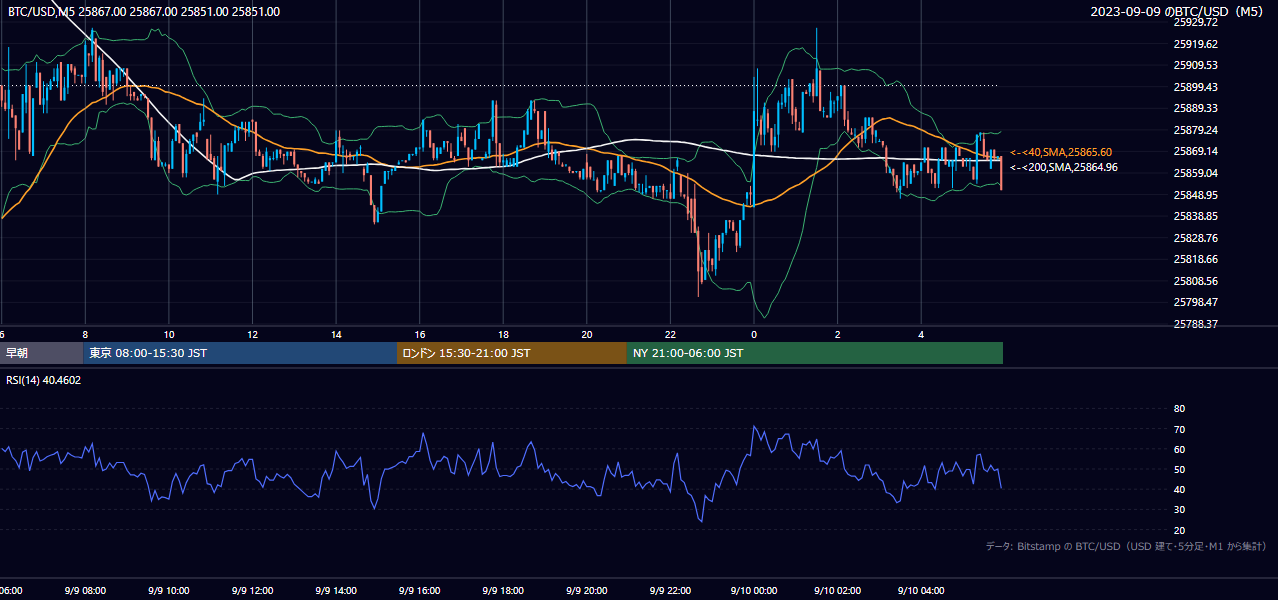1278x600 pixels.
Task: Click the BTC/USD,M5 OHLC header text
Action: pyautogui.click(x=144, y=12)
